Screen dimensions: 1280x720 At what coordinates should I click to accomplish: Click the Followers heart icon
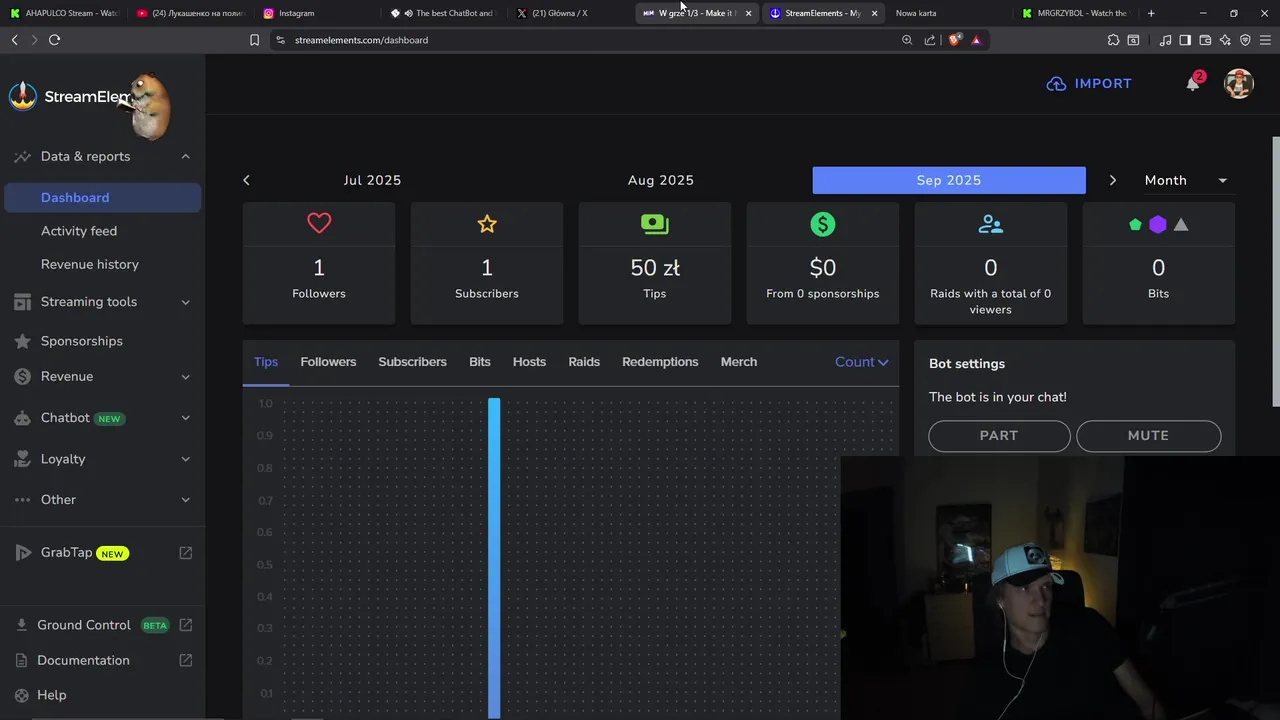(319, 224)
